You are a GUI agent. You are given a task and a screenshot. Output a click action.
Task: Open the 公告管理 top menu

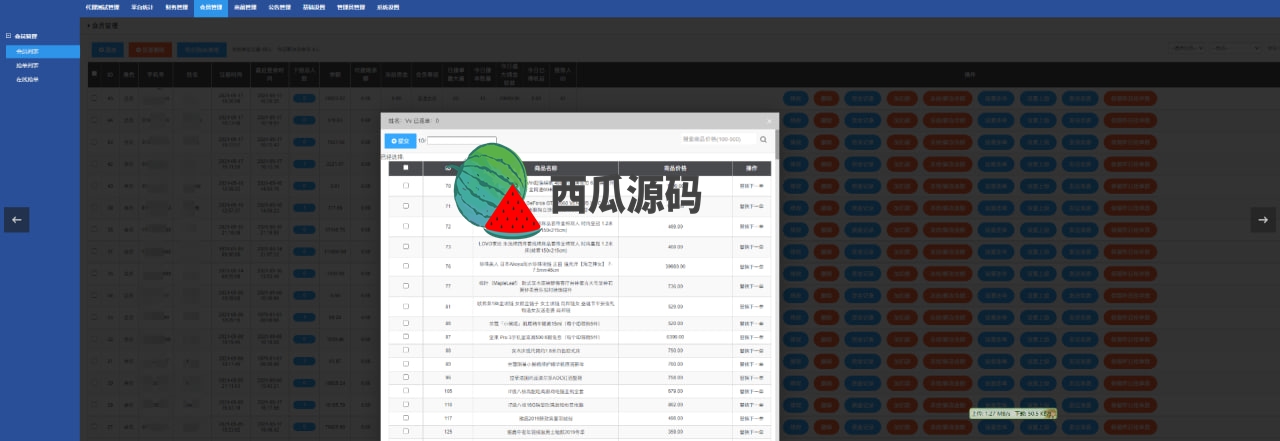[279, 7]
